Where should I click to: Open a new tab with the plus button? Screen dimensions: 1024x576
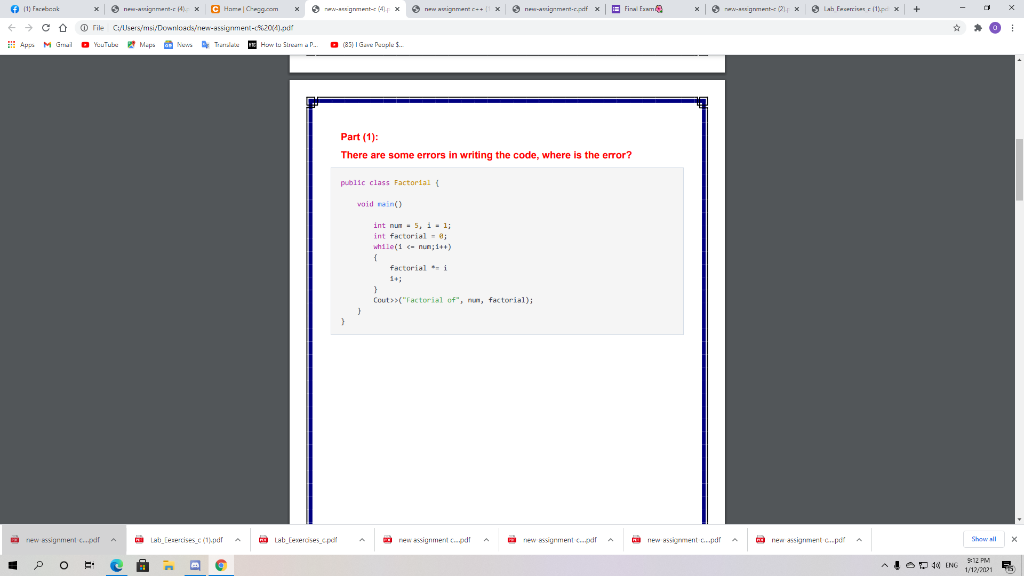point(916,9)
